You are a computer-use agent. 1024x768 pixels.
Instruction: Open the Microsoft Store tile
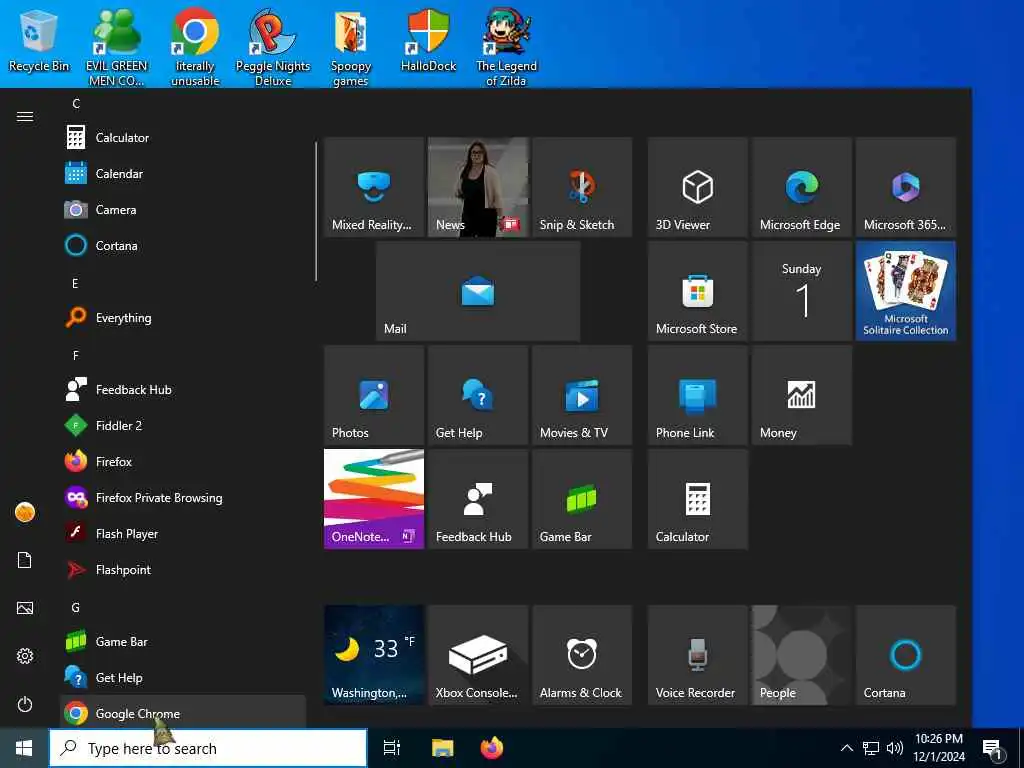click(697, 291)
